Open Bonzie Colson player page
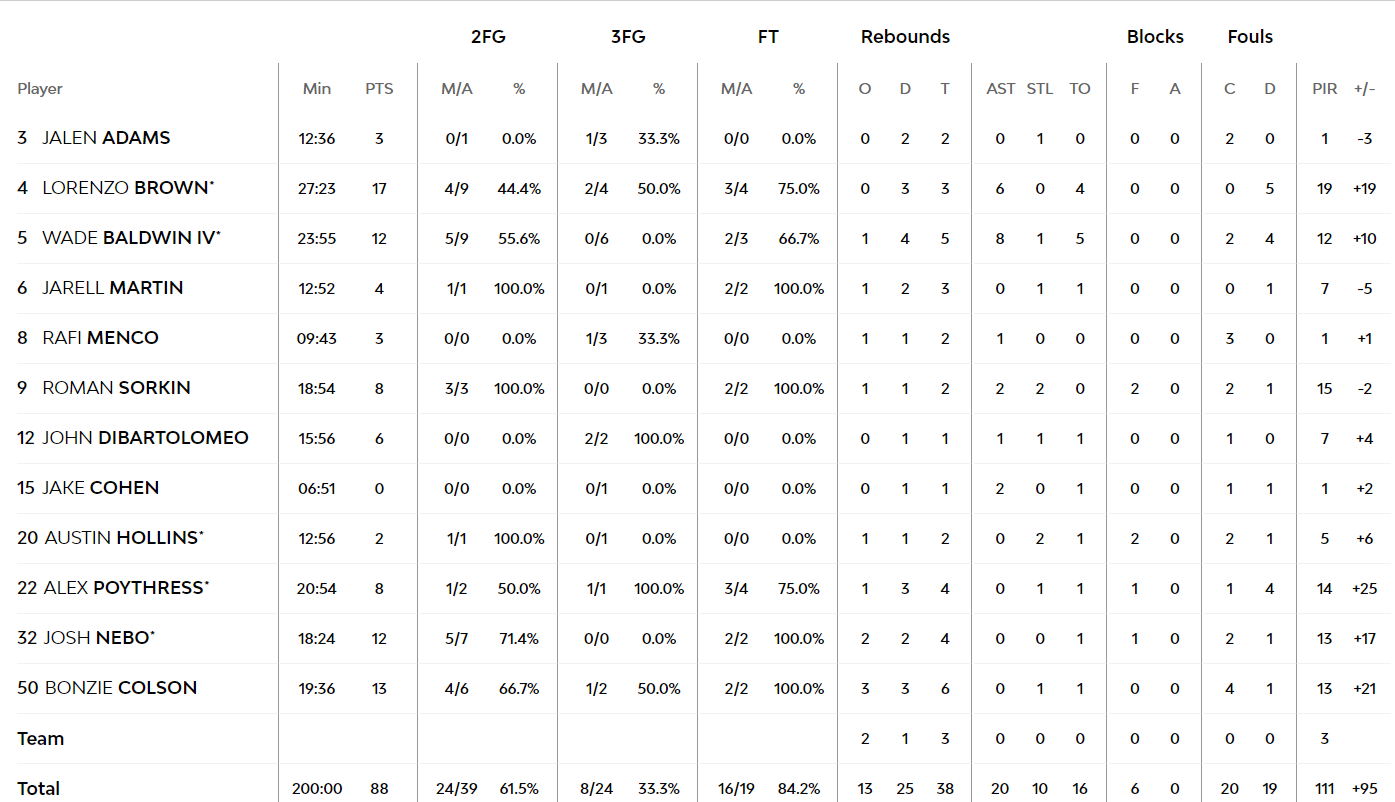This screenshot has height=802, width=1395. [120, 688]
